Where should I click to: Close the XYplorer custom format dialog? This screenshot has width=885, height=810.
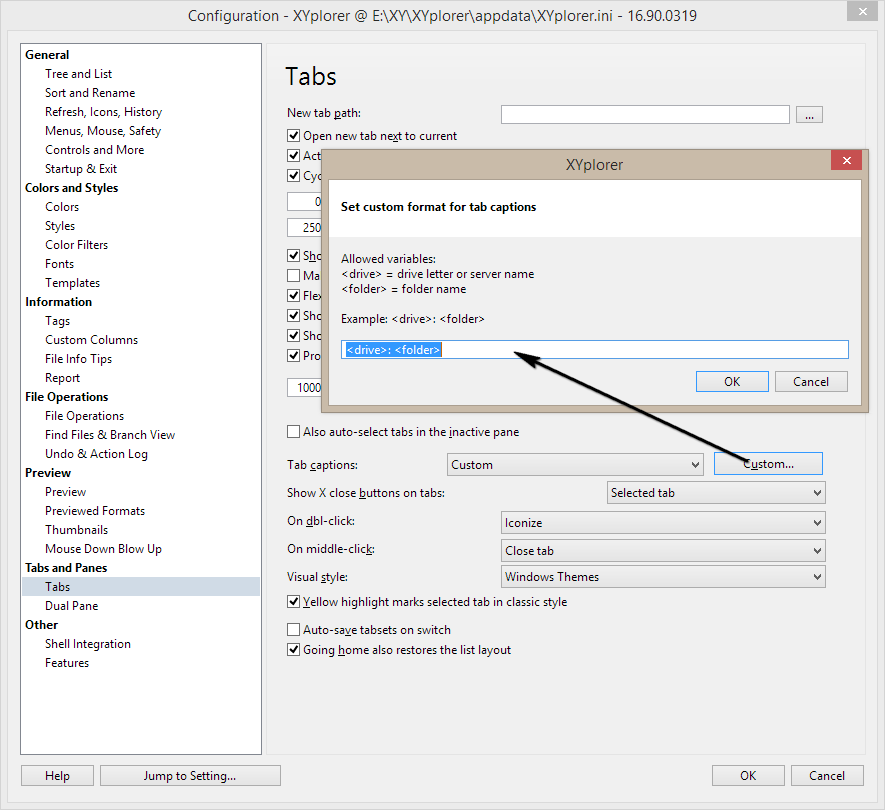tap(846, 162)
